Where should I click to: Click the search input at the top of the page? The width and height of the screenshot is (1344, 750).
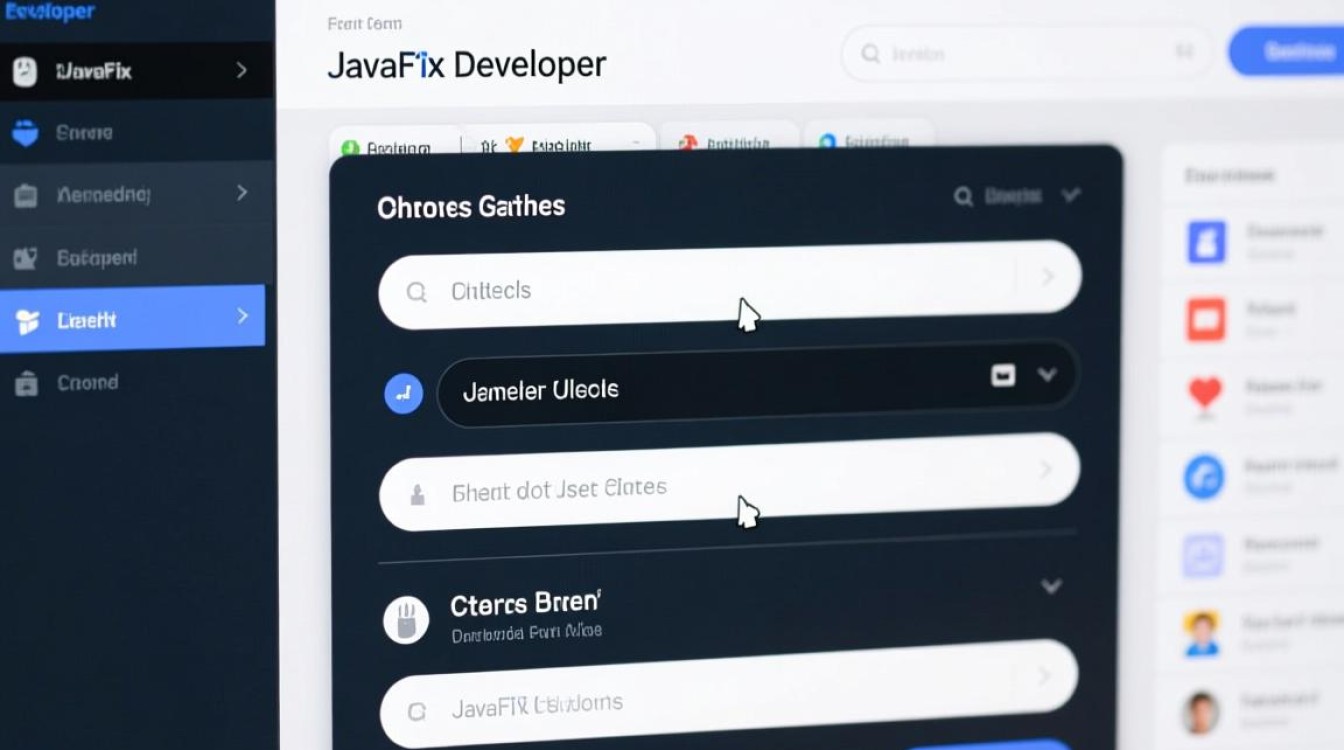point(1020,53)
